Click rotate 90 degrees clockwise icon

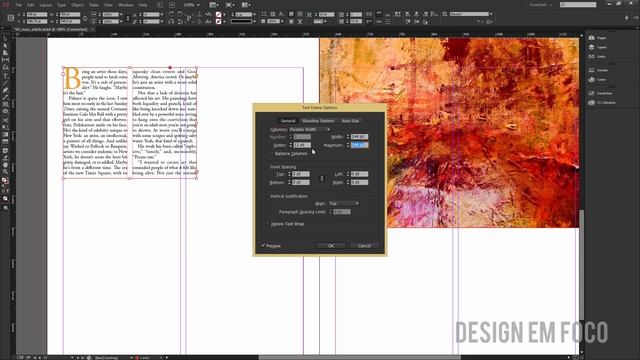point(171,15)
